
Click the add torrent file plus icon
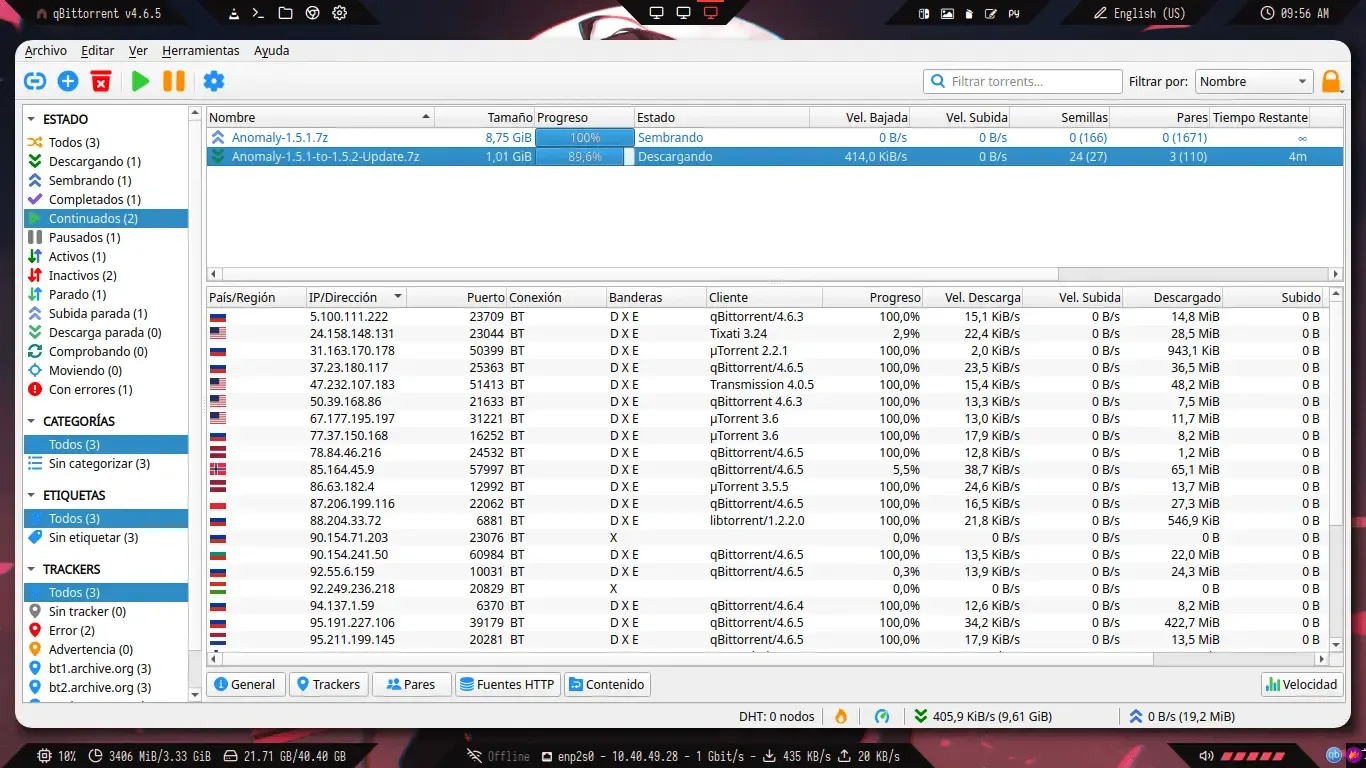tap(68, 82)
